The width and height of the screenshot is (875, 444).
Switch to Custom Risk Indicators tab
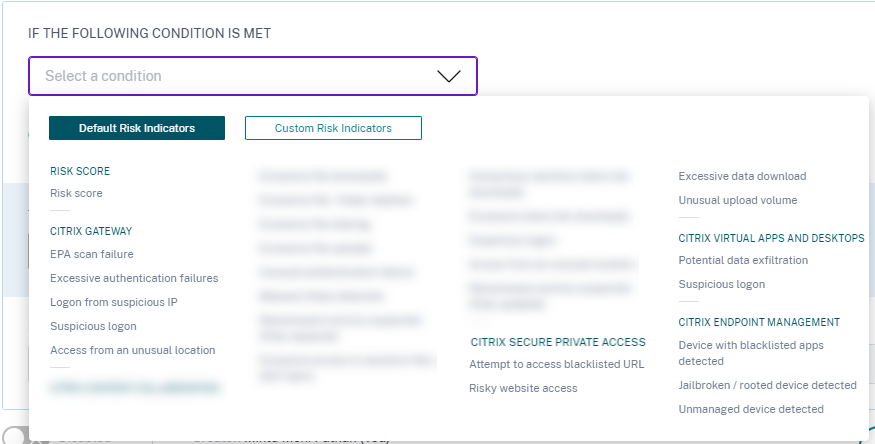tap(333, 128)
